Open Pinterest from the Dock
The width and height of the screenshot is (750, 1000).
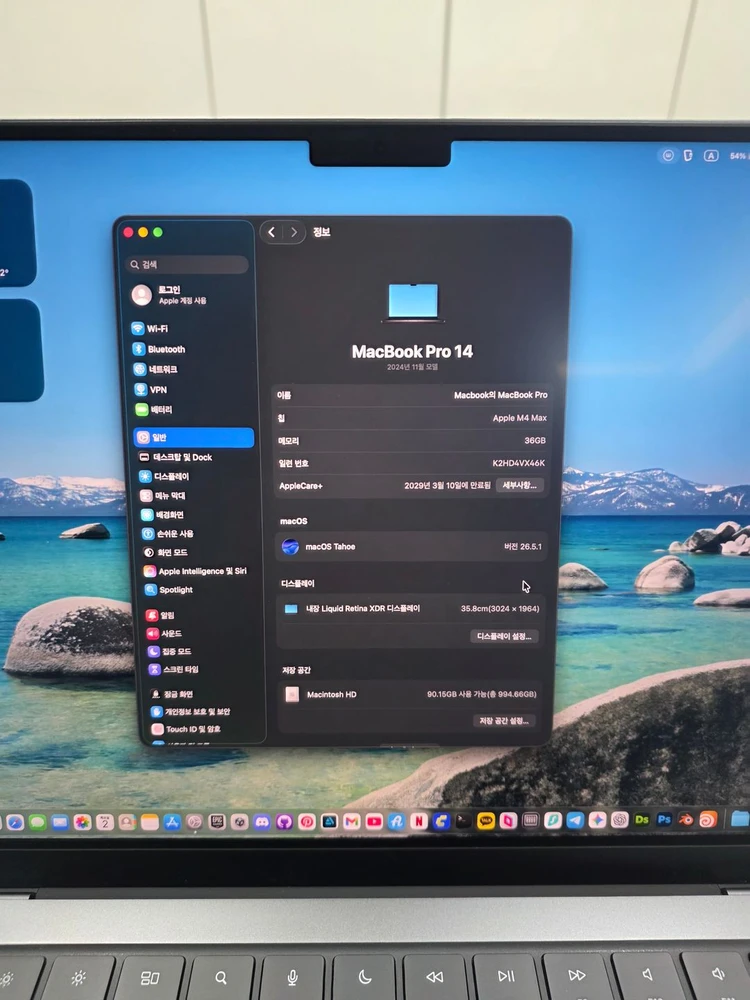click(x=307, y=822)
